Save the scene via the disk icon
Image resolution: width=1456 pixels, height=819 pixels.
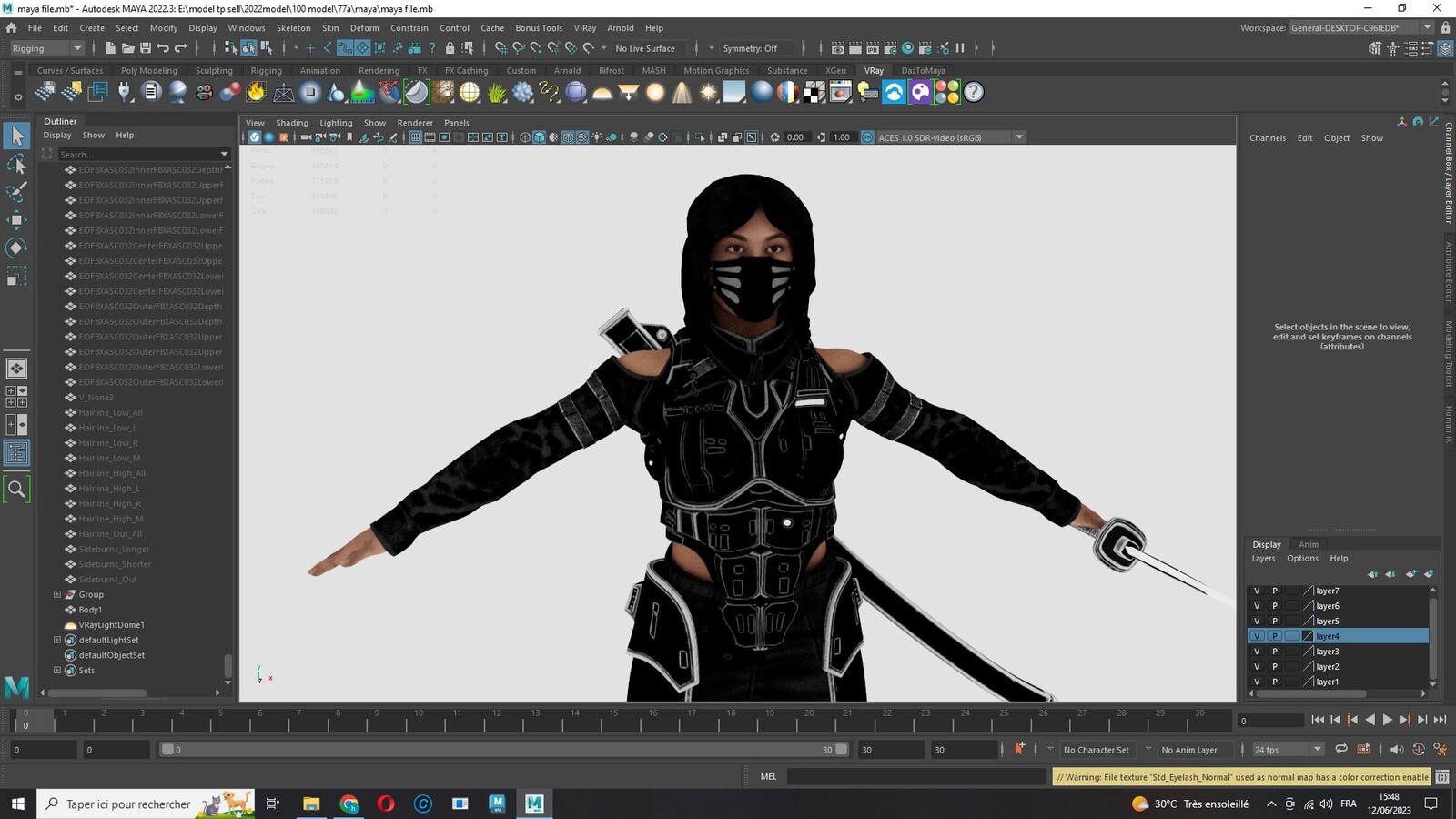pyautogui.click(x=146, y=48)
